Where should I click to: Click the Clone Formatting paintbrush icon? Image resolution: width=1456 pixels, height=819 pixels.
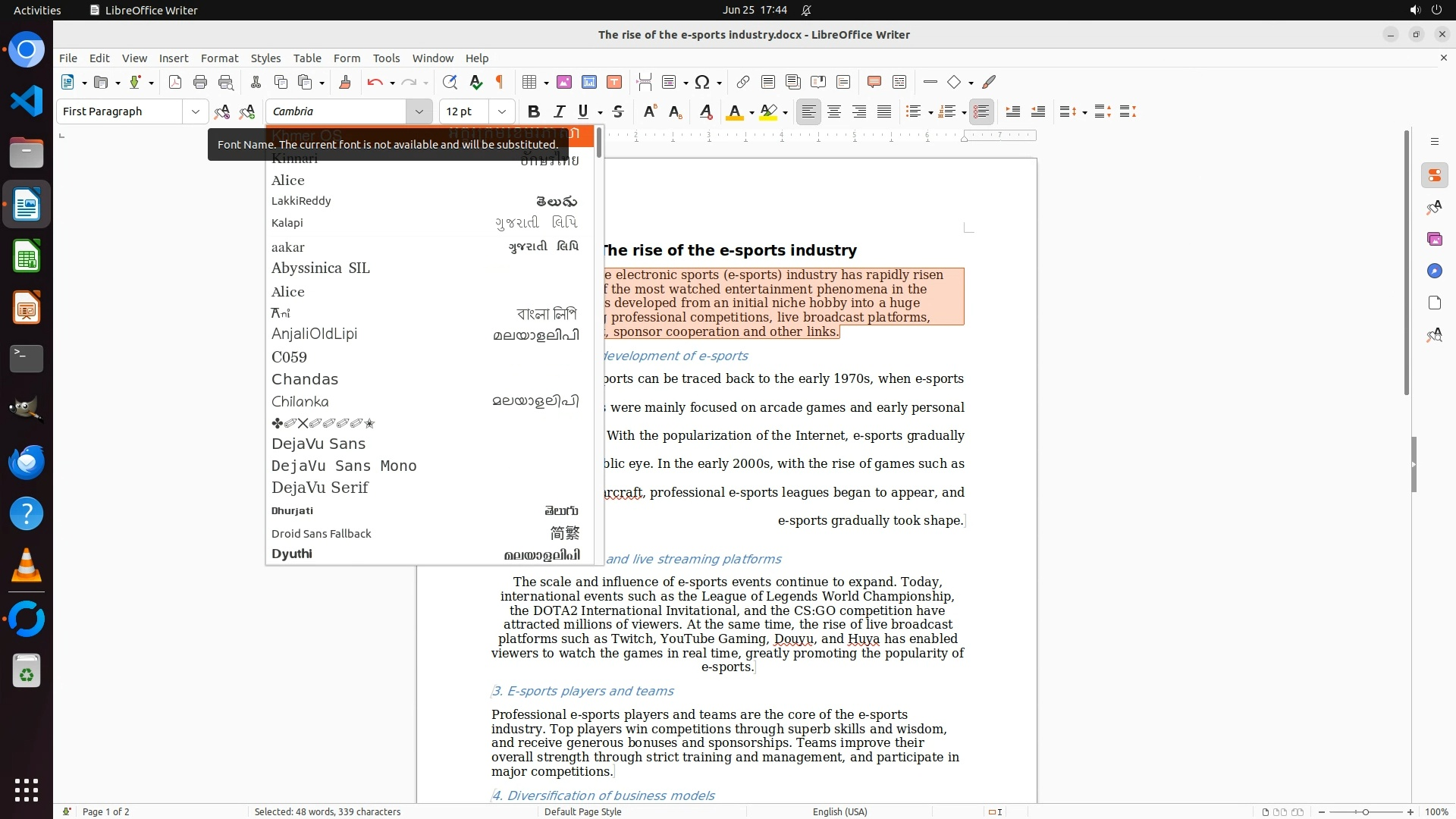click(x=345, y=82)
